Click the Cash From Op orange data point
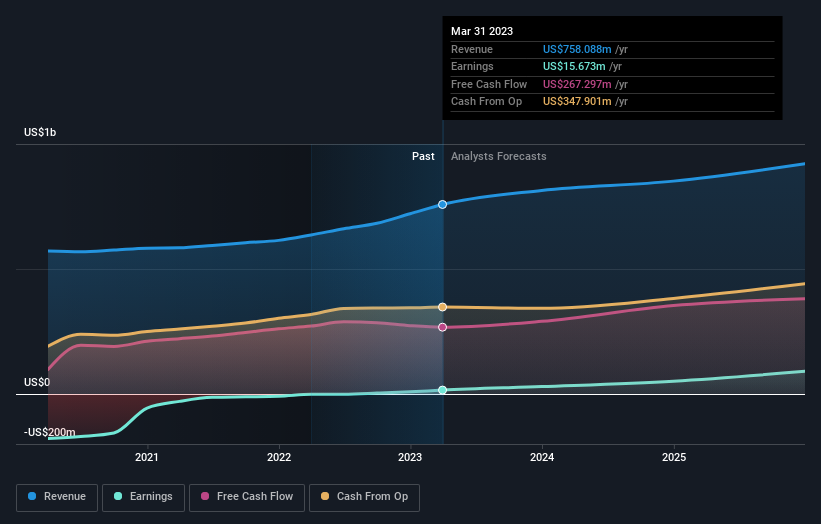 (442, 307)
